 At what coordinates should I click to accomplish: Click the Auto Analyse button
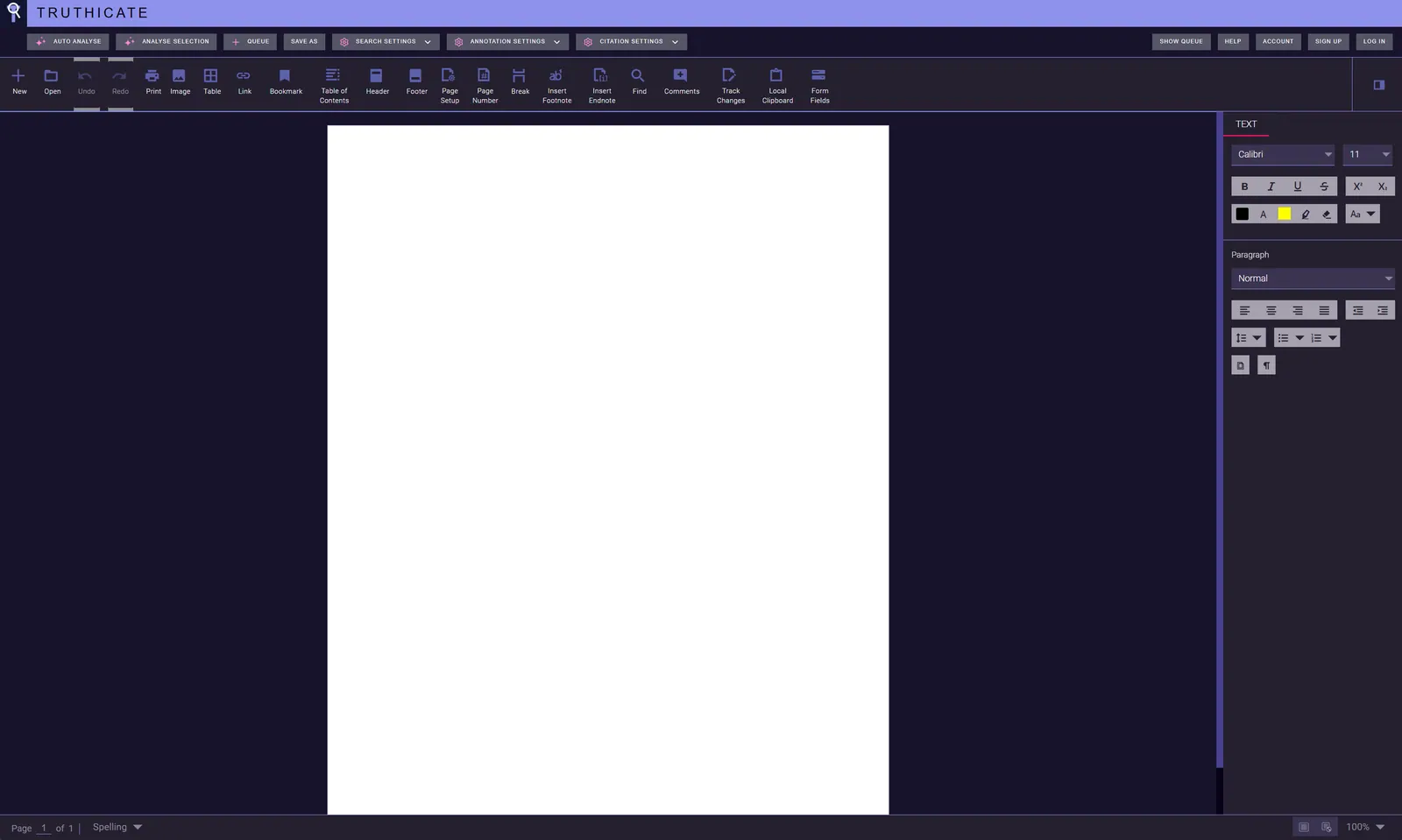68,42
